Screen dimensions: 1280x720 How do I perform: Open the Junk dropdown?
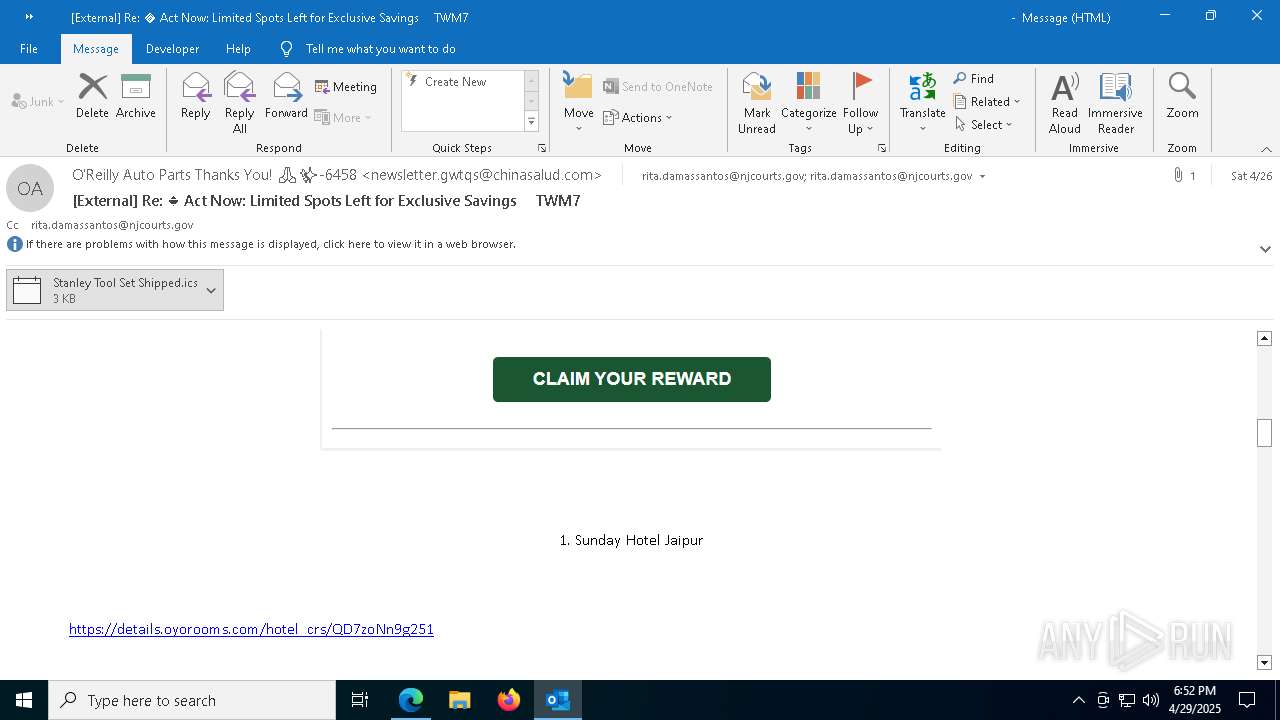[x=38, y=101]
